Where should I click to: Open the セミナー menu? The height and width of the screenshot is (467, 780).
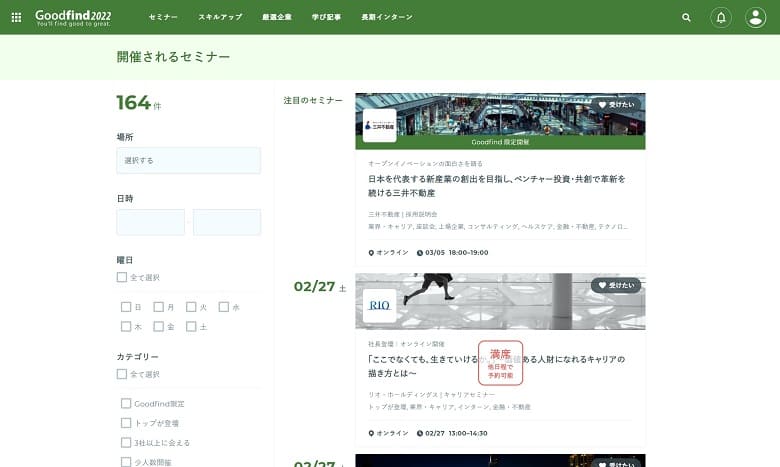click(x=163, y=17)
